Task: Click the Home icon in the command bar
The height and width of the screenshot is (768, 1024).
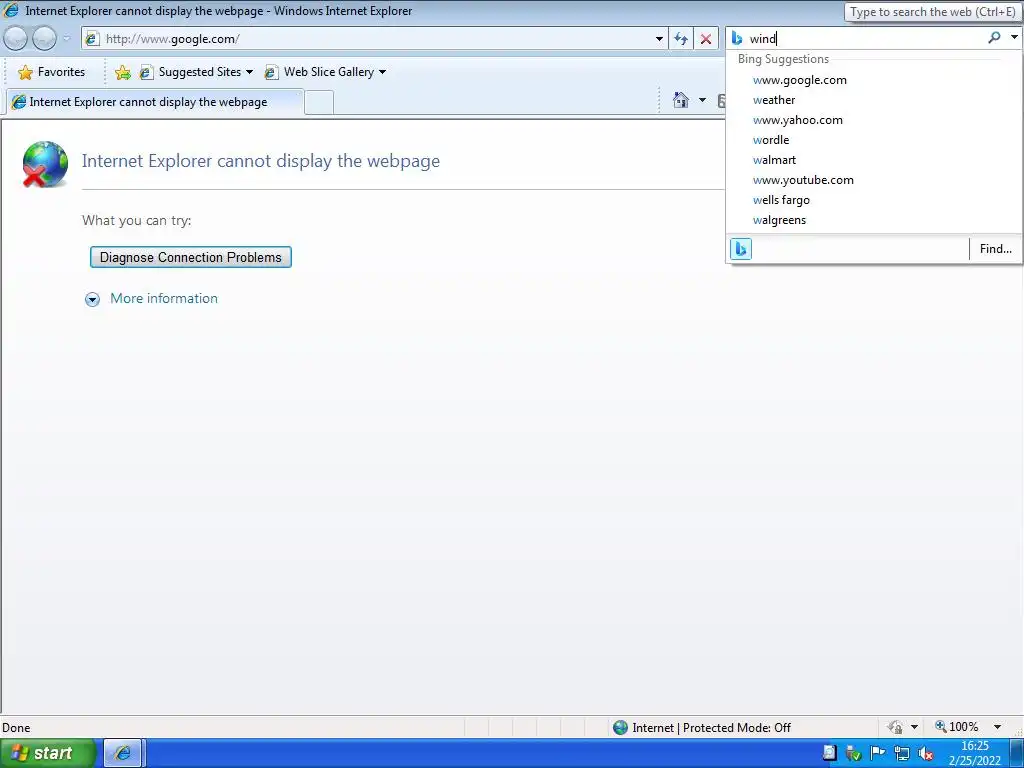Action: 680,100
